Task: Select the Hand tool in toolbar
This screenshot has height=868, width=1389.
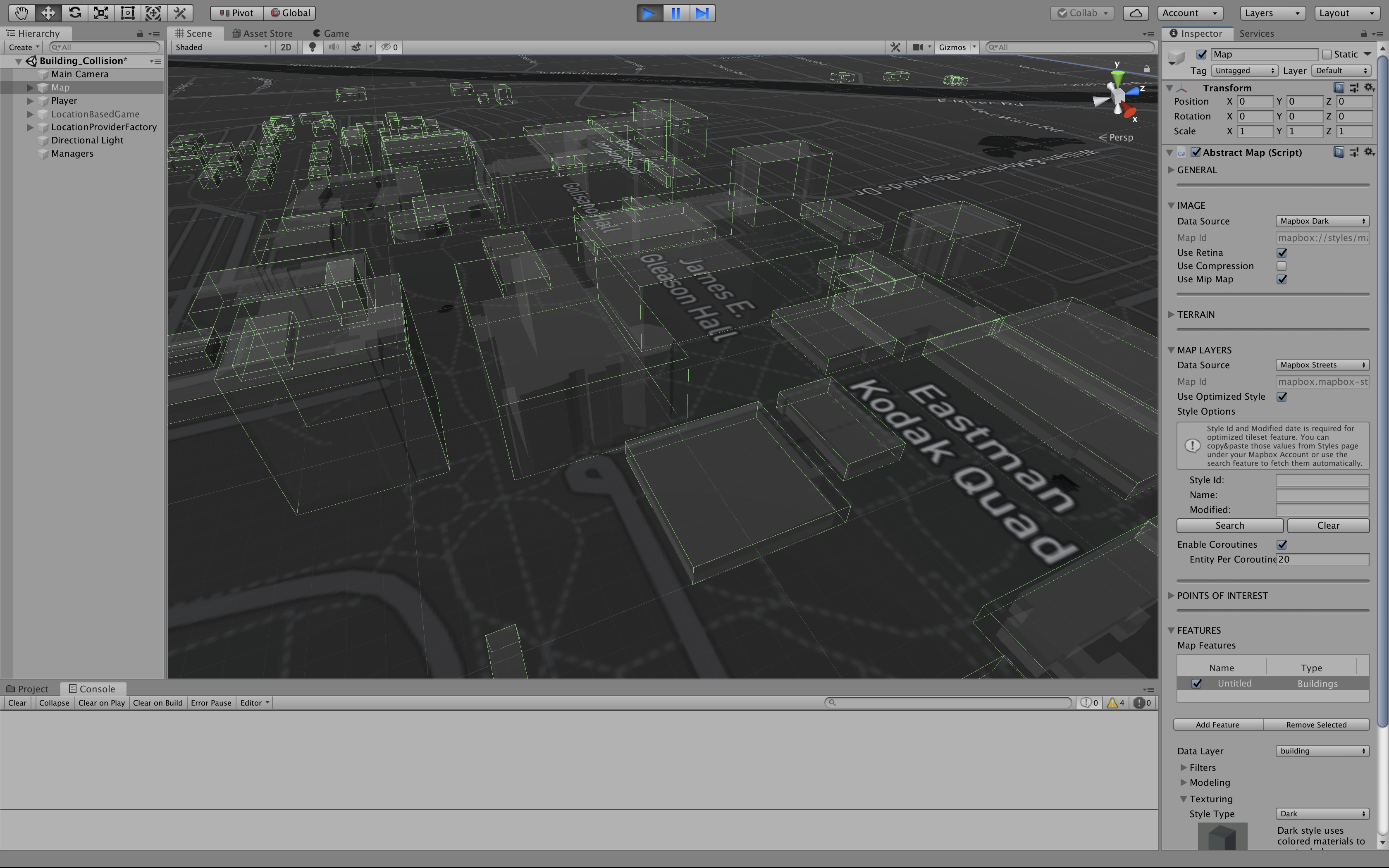Action: (x=21, y=13)
